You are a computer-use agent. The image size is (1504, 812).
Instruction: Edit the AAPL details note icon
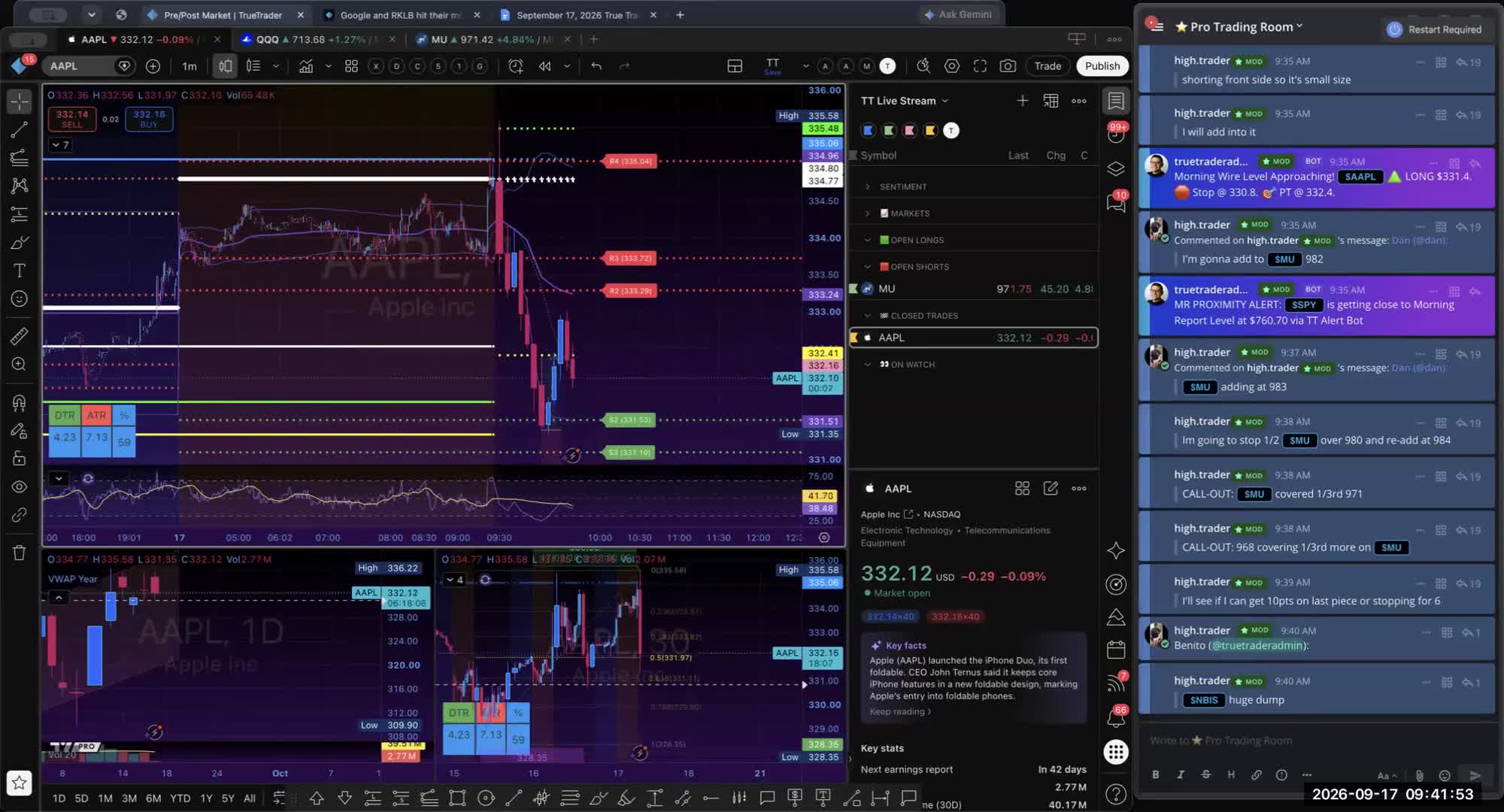(1051, 489)
